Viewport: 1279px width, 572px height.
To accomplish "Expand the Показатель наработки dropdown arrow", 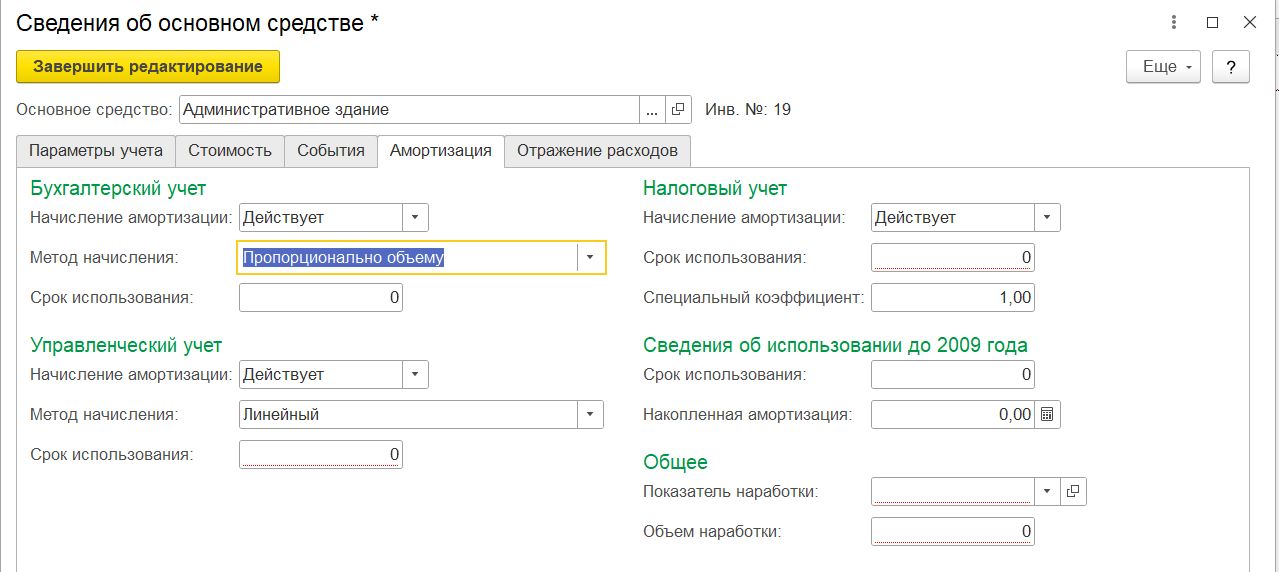I will pos(1047,491).
